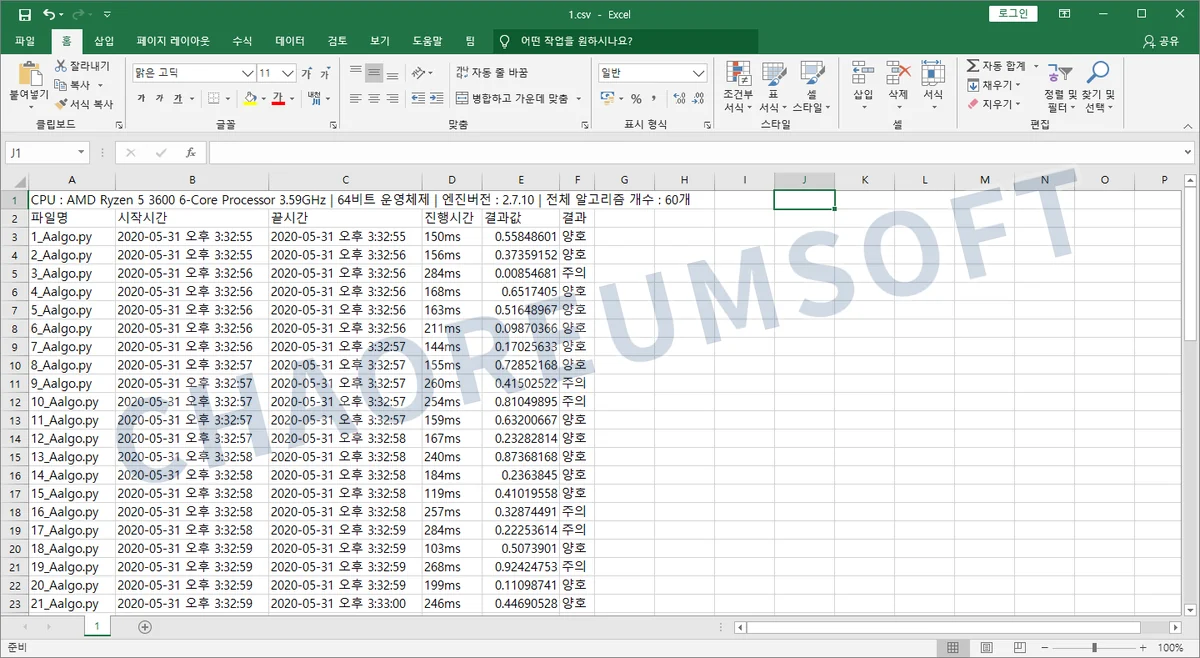Center-align text horizontally
1200x658 pixels.
(x=373, y=99)
